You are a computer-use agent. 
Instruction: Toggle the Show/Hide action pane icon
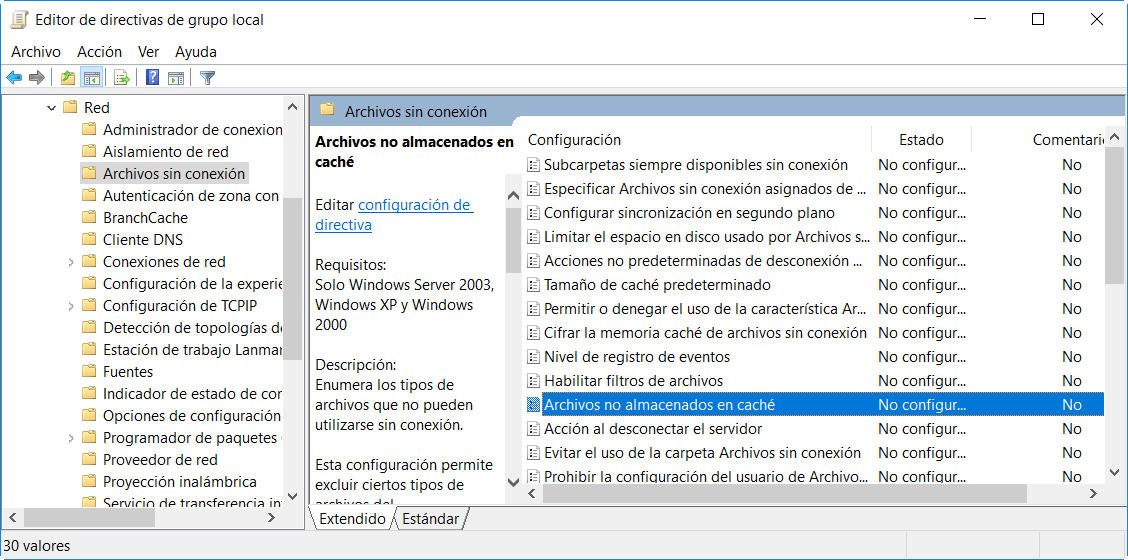(176, 78)
